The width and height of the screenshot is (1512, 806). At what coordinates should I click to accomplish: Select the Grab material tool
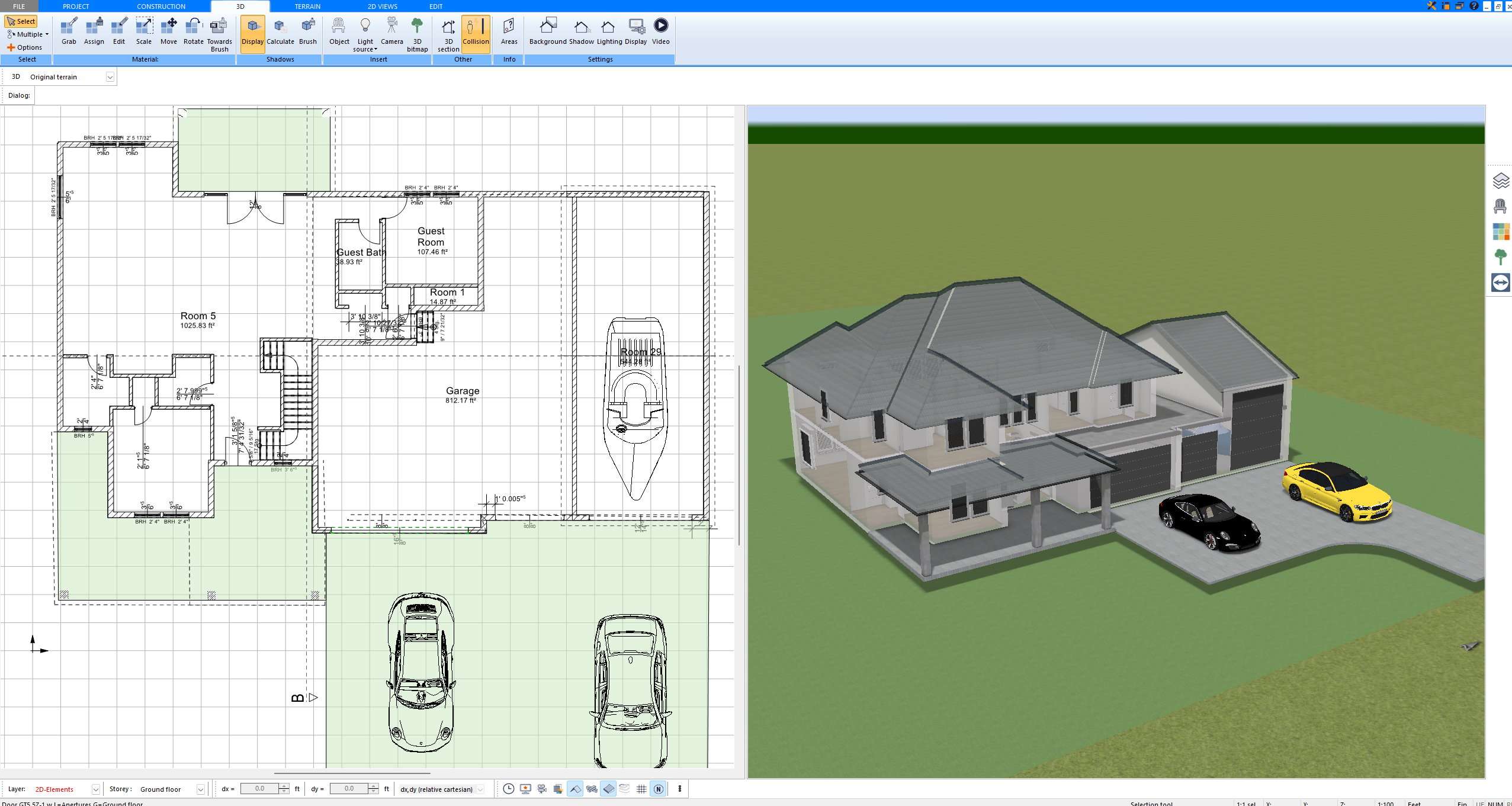pos(69,31)
